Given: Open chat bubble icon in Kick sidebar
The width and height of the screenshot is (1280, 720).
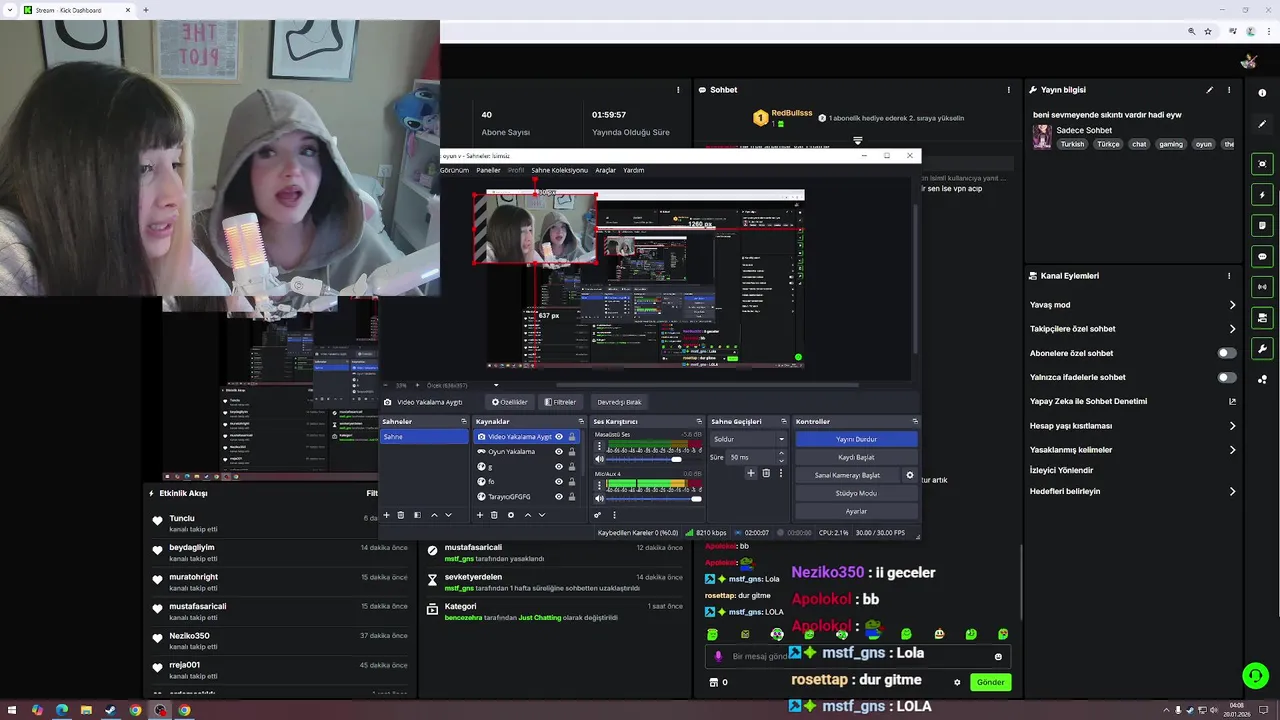Looking at the screenshot, I should pos(1262,257).
